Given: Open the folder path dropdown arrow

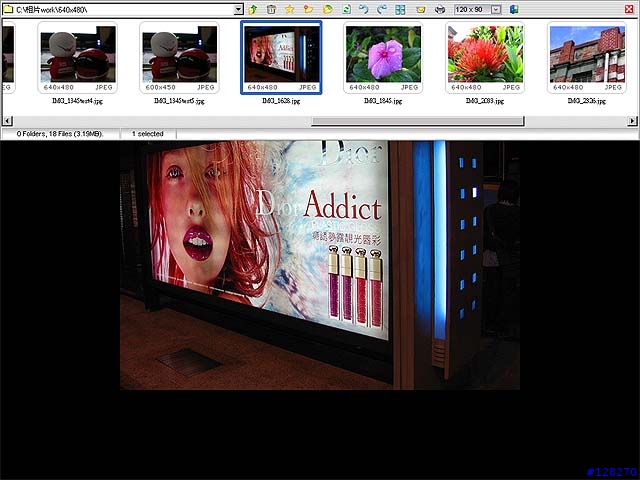Looking at the screenshot, I should coord(239,9).
